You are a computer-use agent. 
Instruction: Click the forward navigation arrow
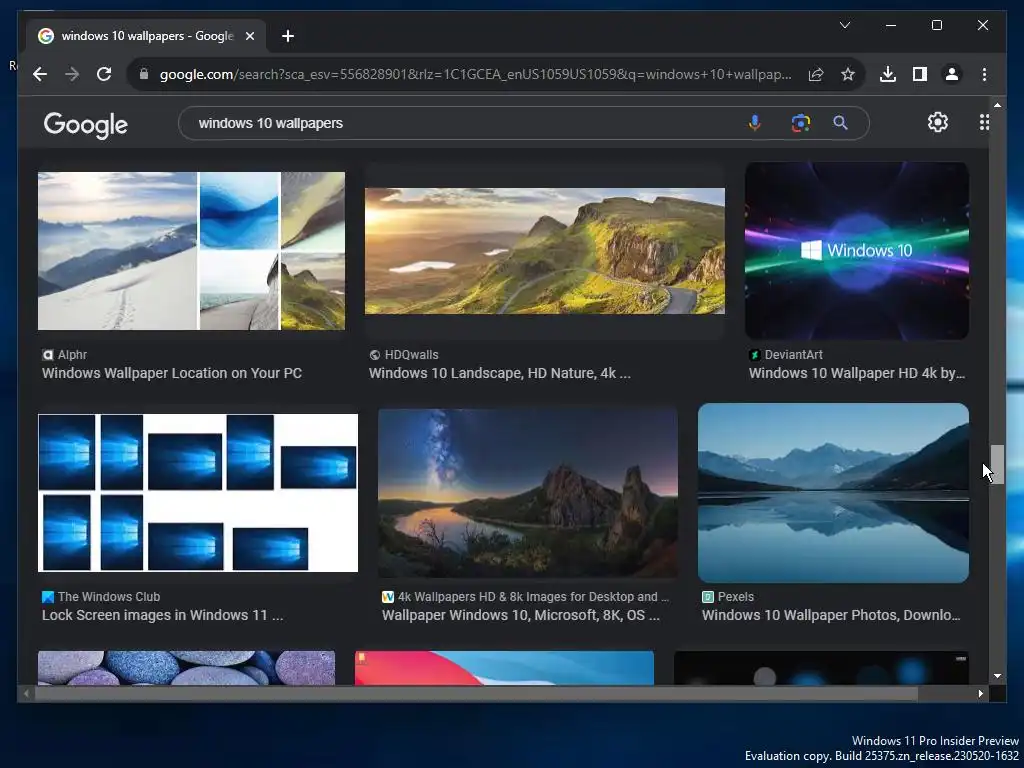point(72,74)
